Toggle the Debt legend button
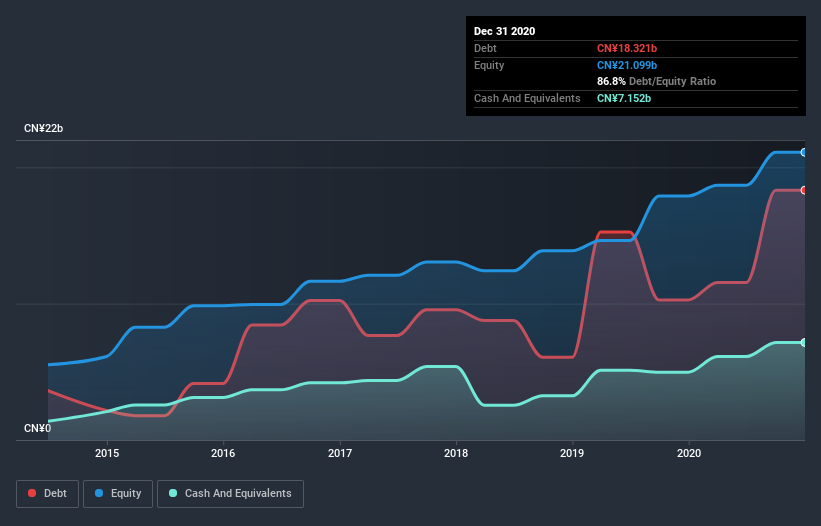 pos(48,494)
